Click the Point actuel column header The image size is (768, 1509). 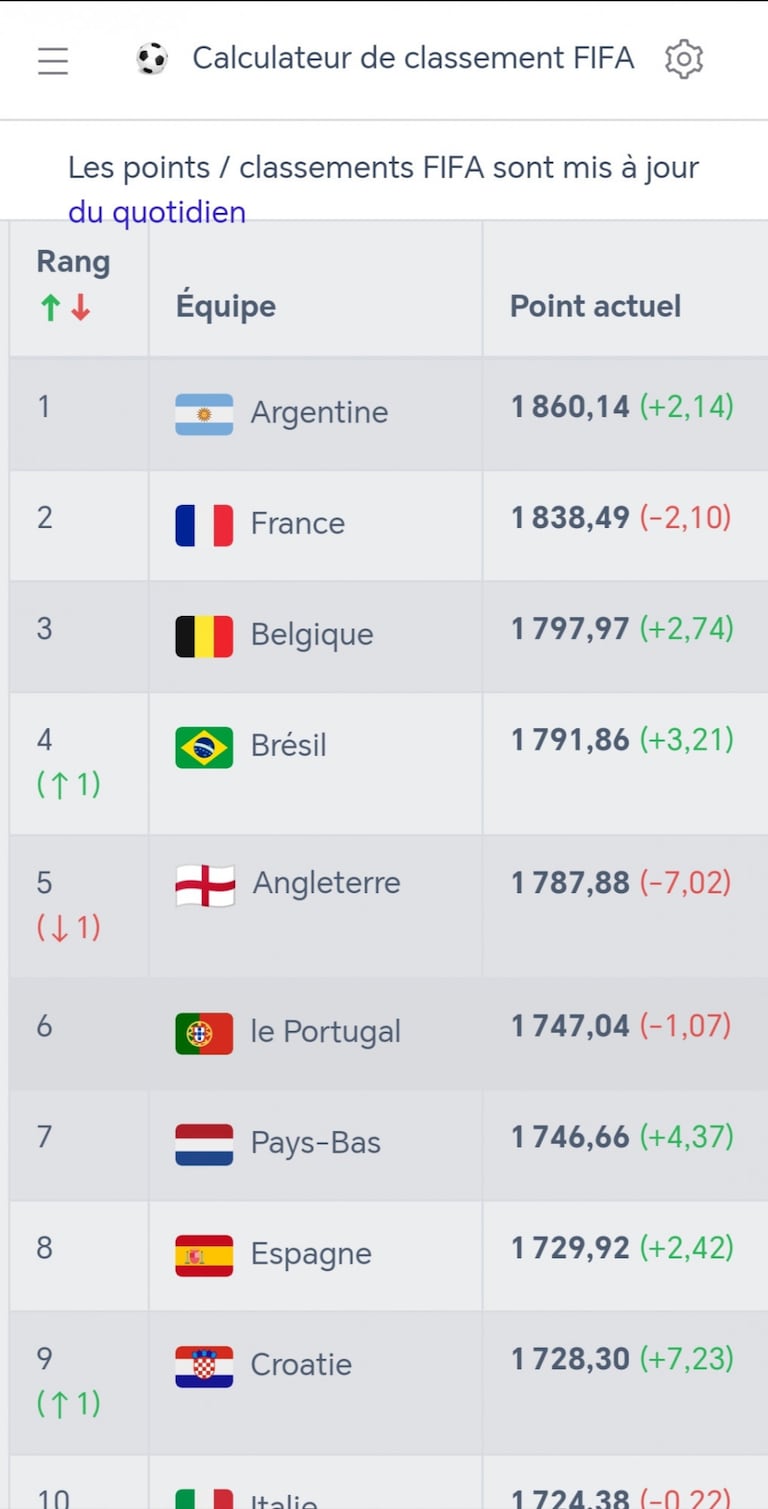point(595,306)
